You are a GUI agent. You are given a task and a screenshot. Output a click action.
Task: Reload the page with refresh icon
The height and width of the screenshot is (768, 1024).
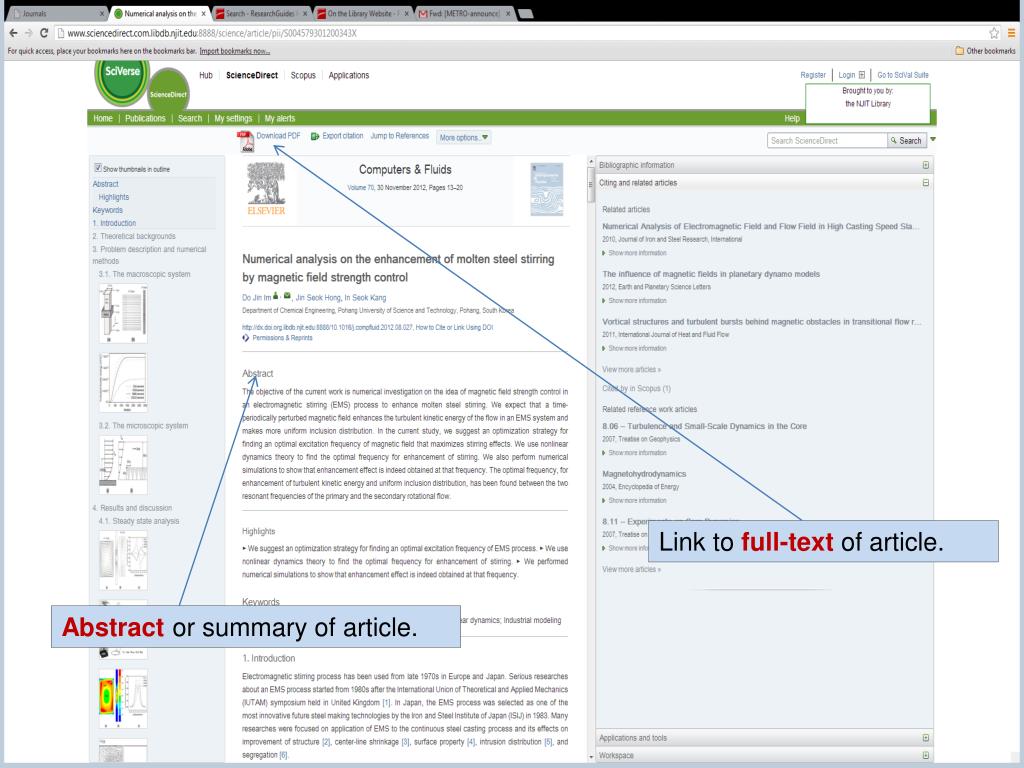click(x=44, y=33)
